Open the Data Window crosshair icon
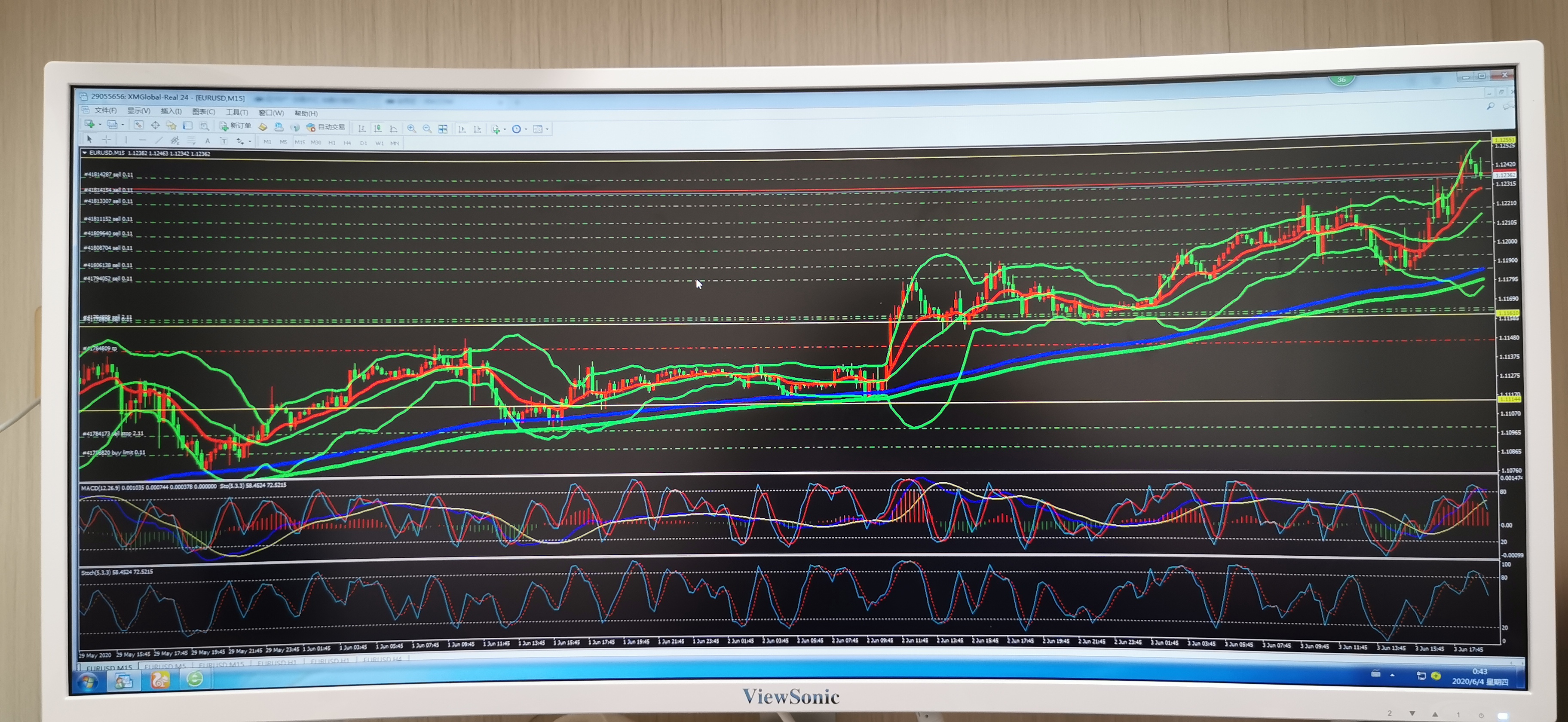The width and height of the screenshot is (1568, 722). pos(155,125)
